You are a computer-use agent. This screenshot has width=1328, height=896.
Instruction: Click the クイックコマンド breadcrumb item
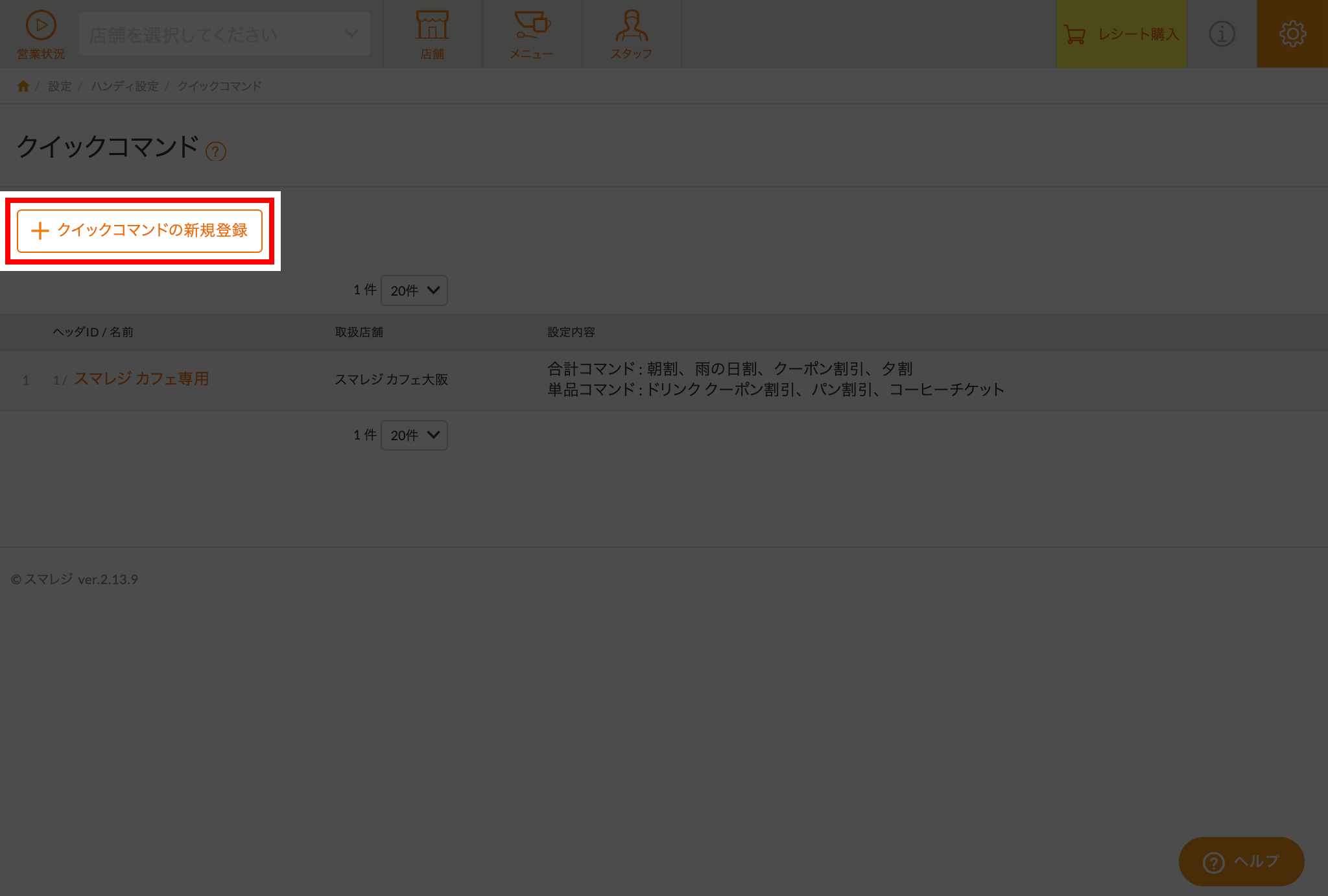click(x=220, y=86)
